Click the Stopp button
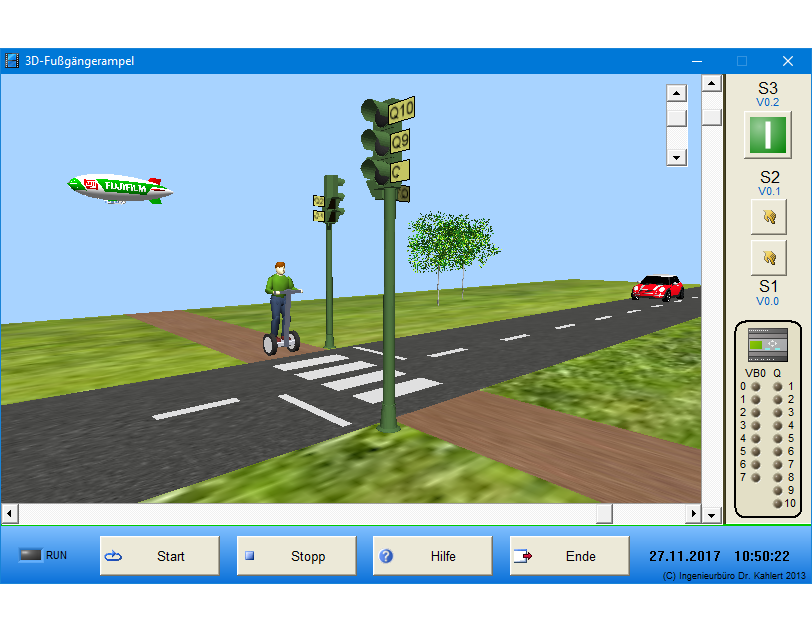This screenshot has height=625, width=812. click(296, 556)
